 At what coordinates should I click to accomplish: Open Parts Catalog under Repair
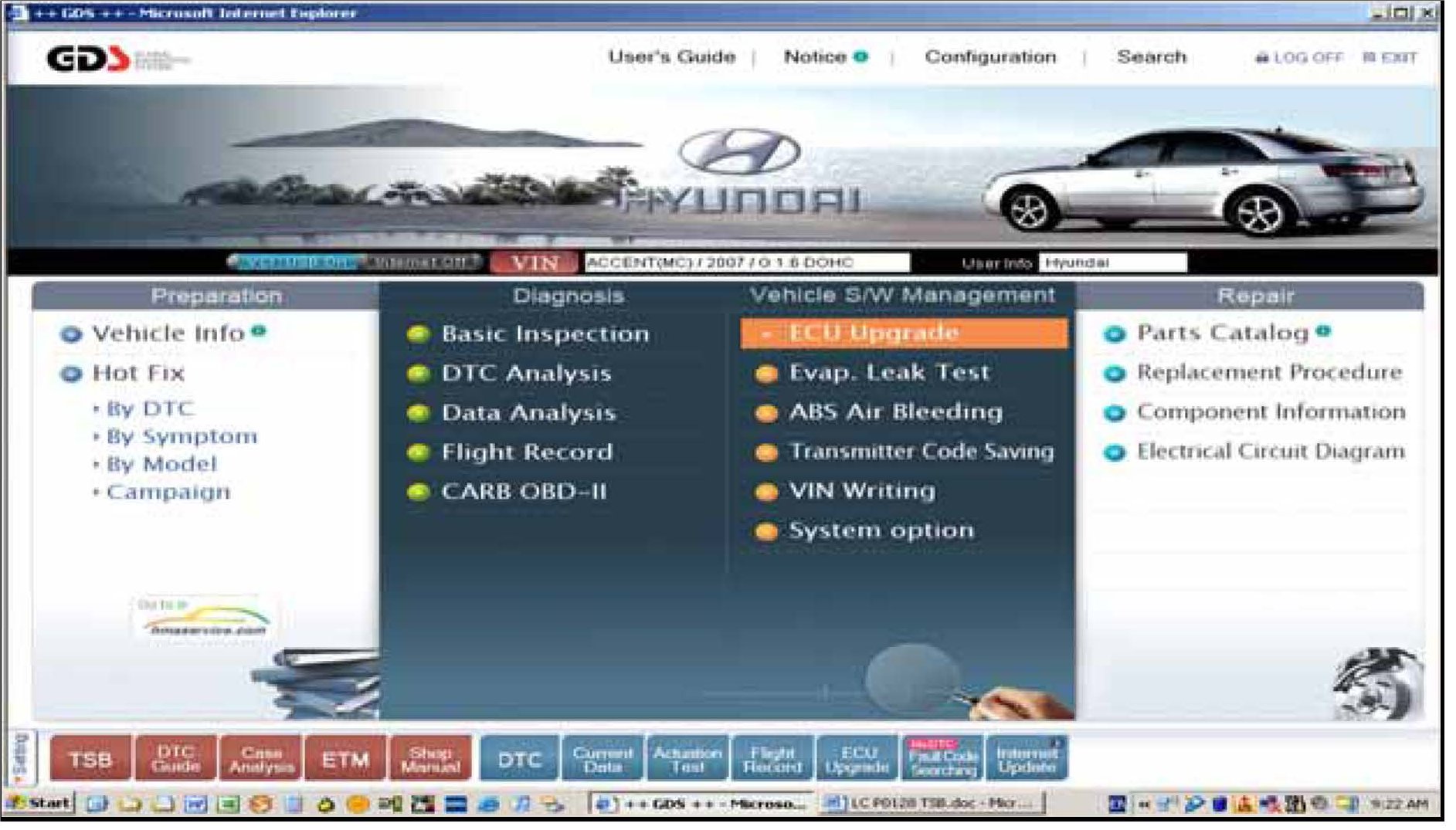click(1222, 333)
